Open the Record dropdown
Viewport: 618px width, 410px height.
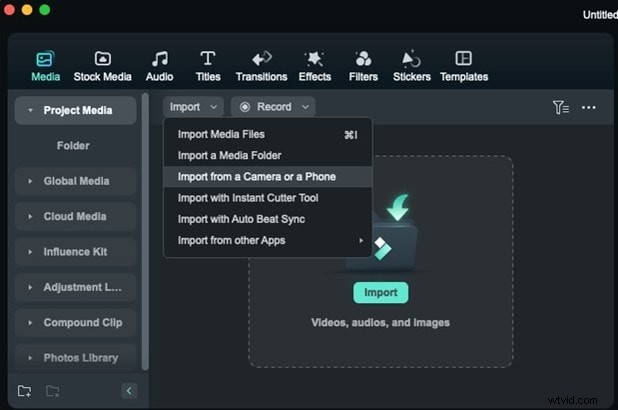(273, 107)
